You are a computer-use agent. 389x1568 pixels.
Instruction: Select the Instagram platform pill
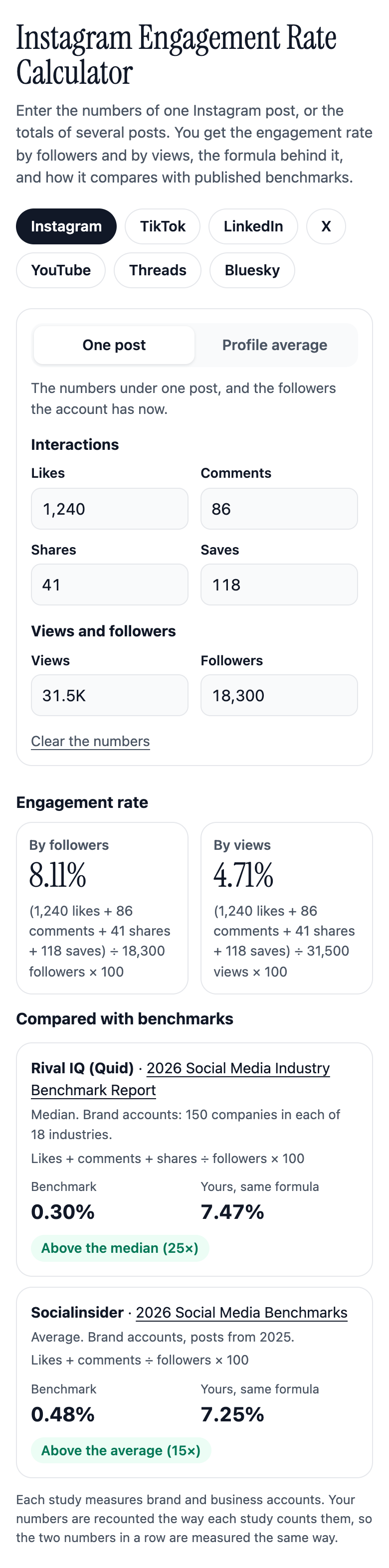point(66,226)
